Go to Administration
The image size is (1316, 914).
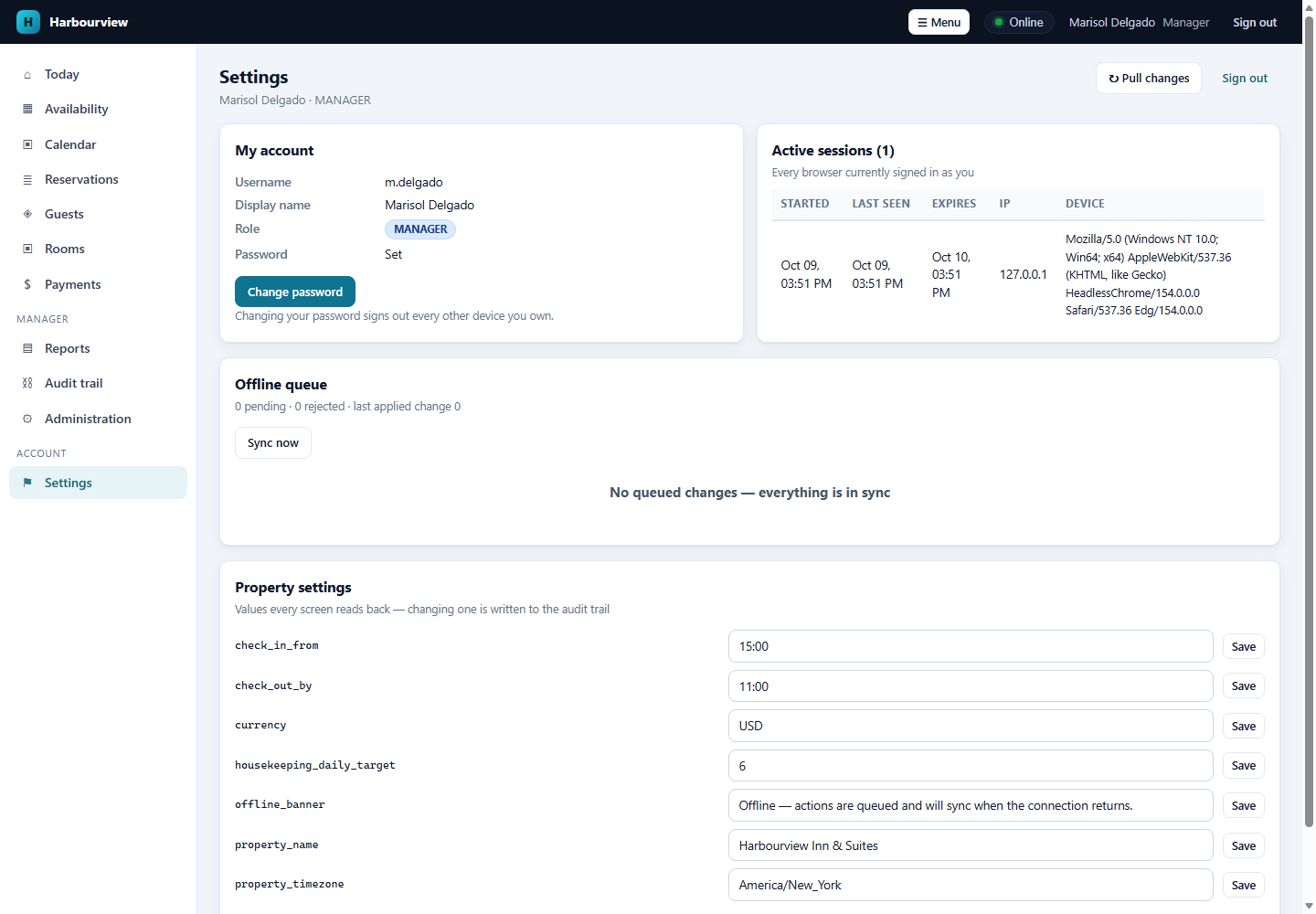pyautogui.click(x=98, y=420)
